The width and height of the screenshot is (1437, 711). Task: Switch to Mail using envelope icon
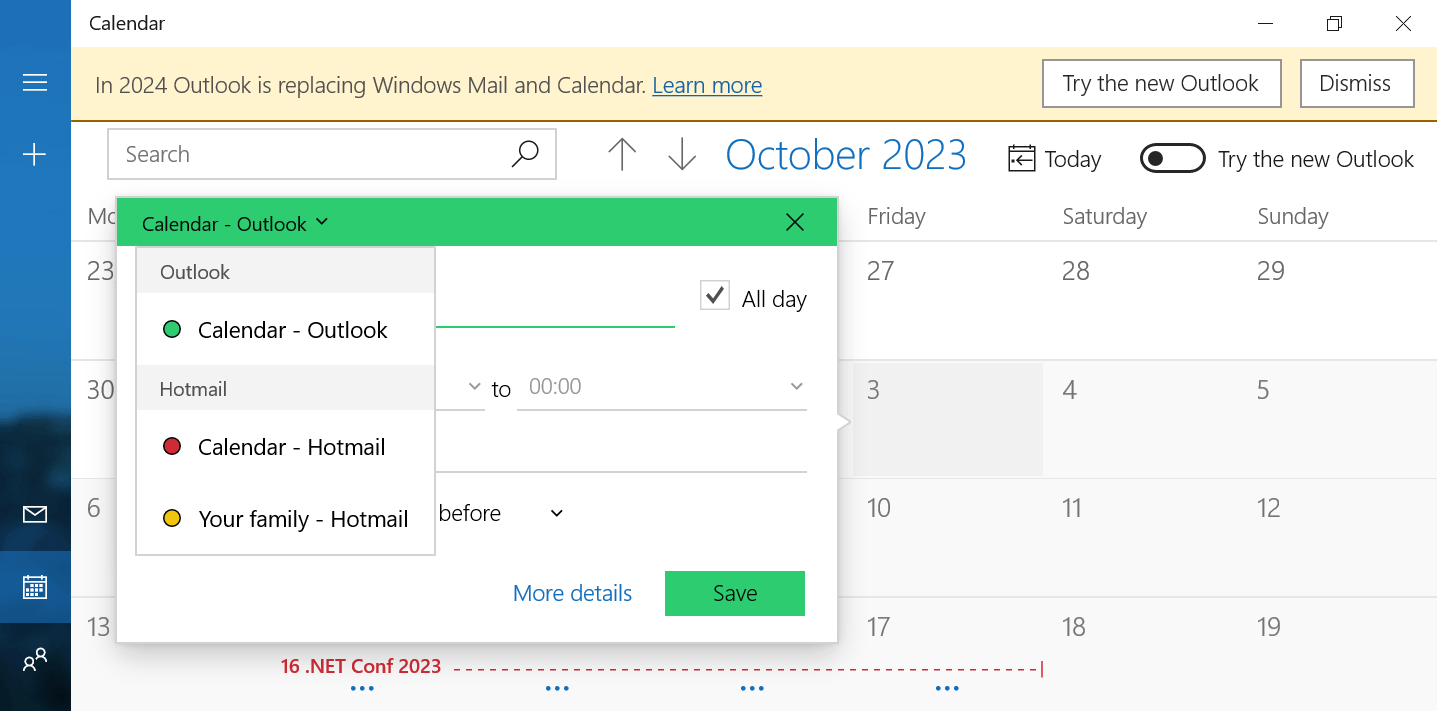[x=35, y=514]
